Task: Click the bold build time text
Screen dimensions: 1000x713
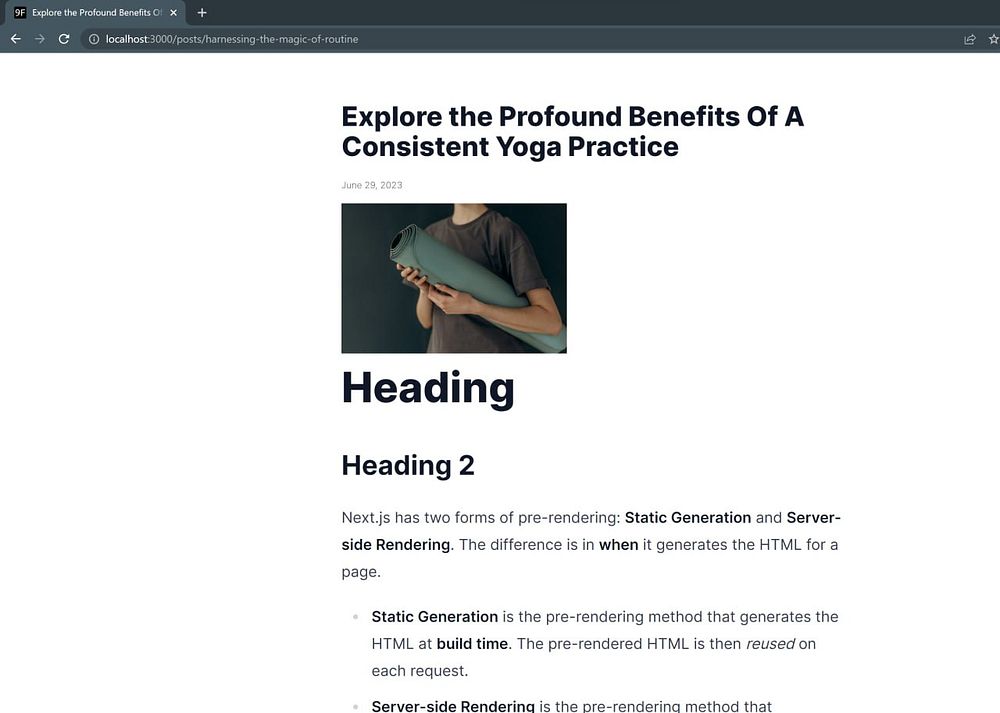Action: point(472,643)
